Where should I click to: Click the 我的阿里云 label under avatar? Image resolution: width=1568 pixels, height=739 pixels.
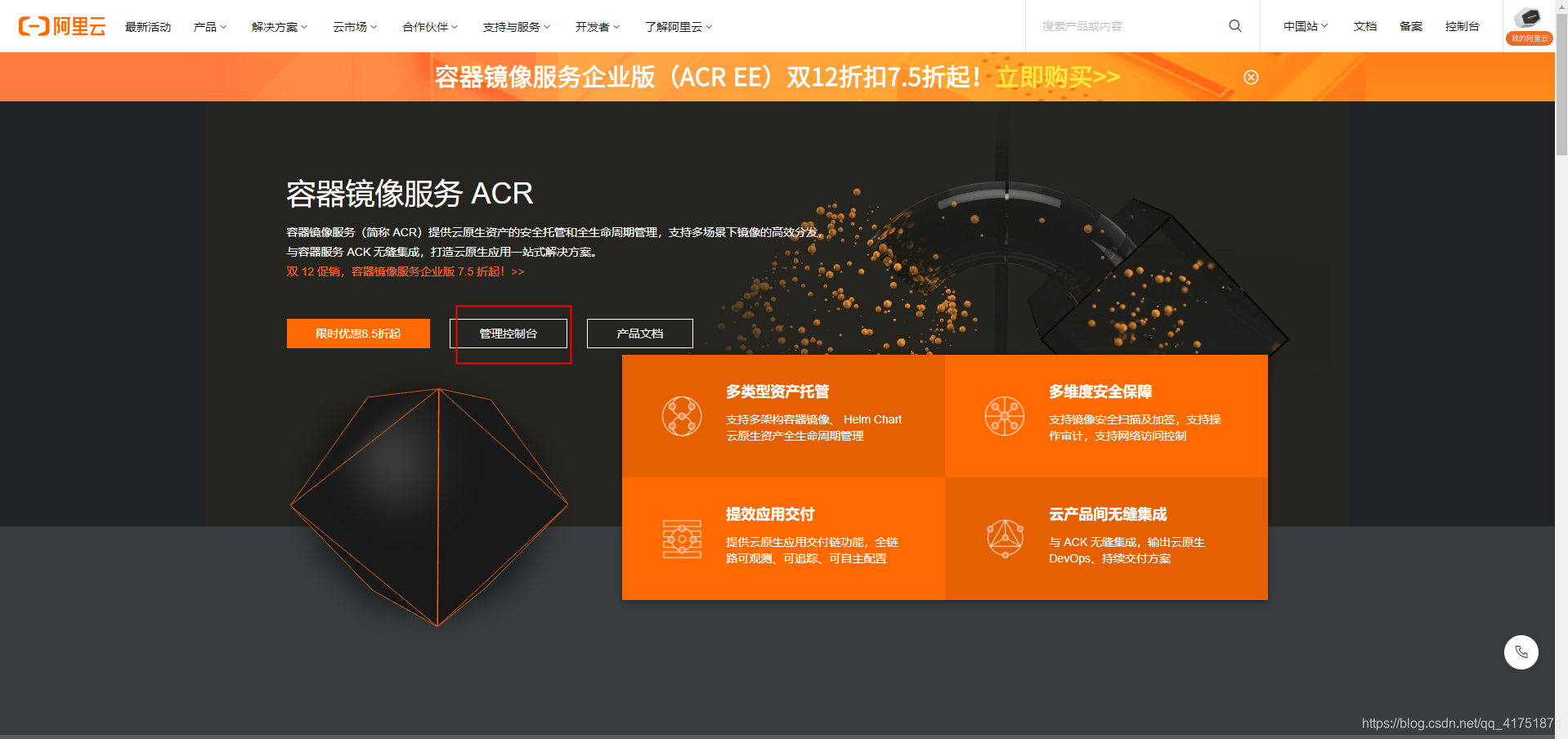1529,38
